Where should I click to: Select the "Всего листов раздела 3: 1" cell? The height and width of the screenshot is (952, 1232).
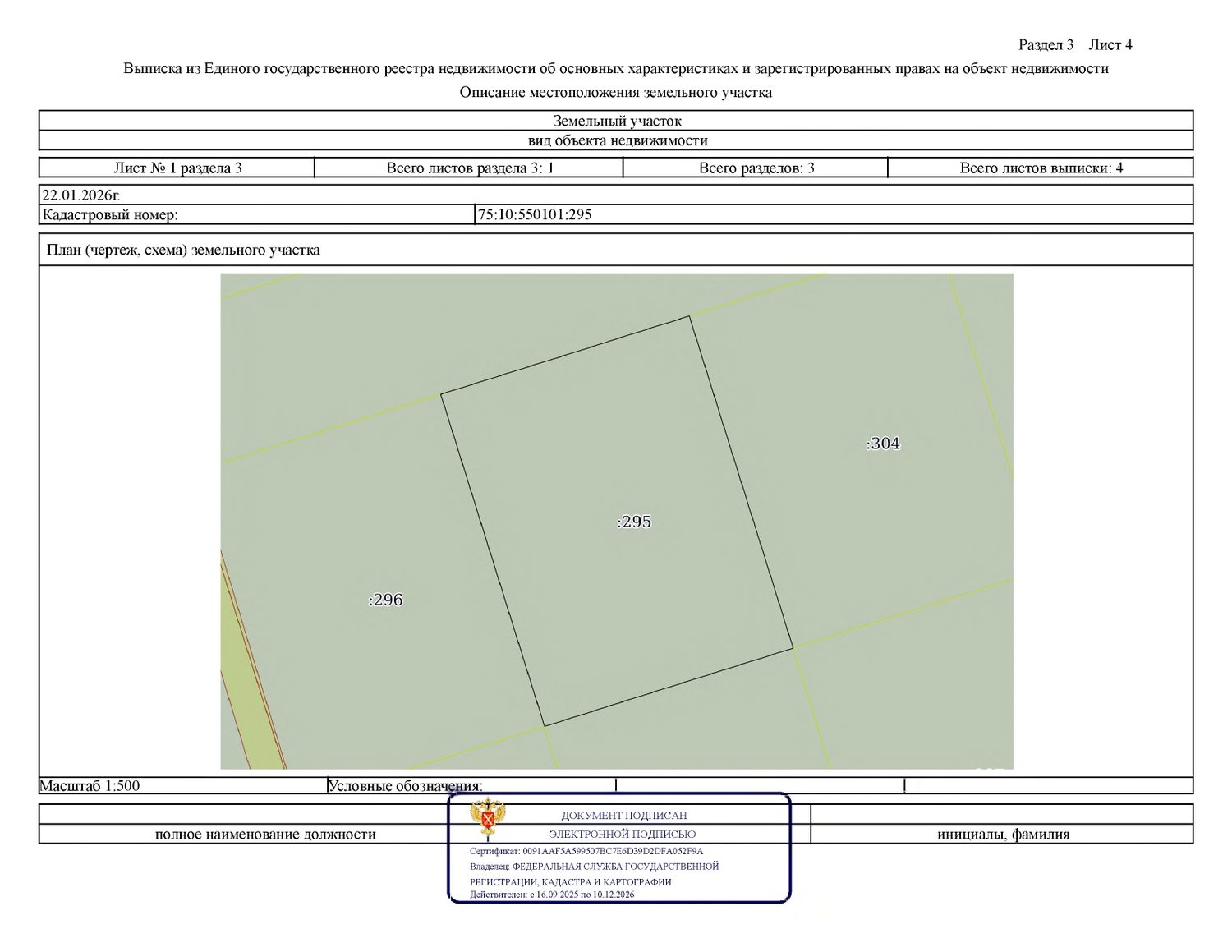point(470,168)
